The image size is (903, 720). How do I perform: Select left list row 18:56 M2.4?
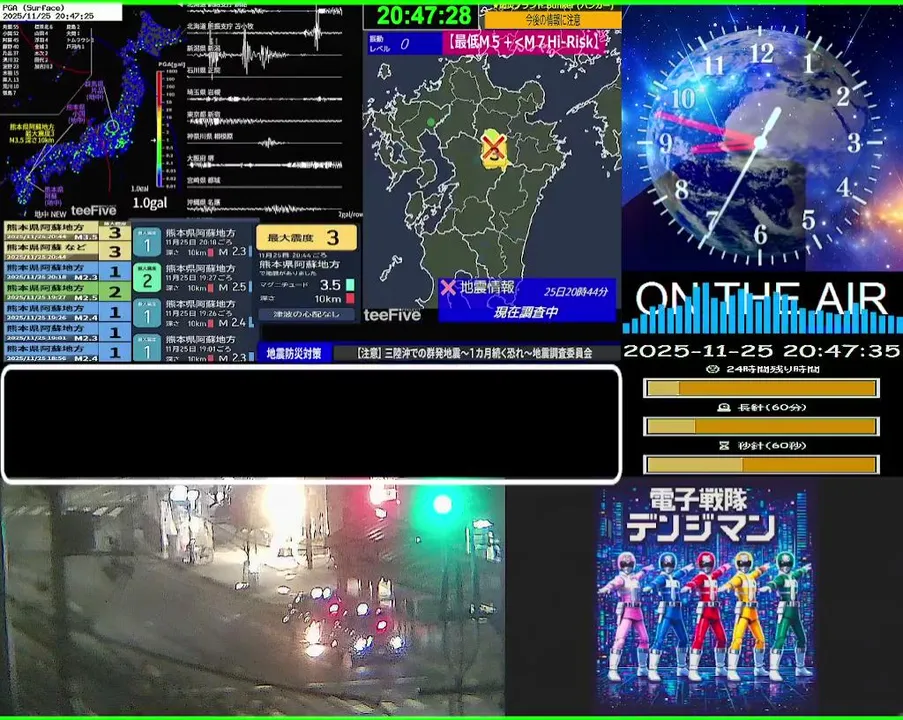(x=67, y=351)
